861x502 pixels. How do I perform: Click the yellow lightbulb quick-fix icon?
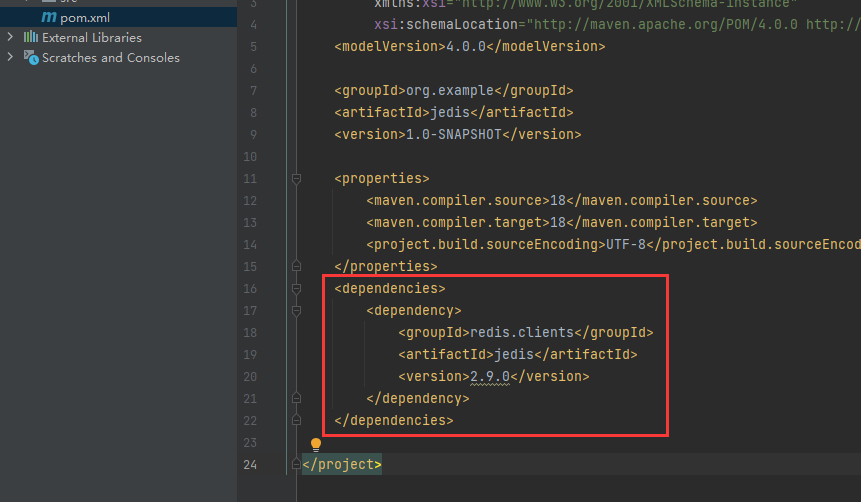point(316,444)
